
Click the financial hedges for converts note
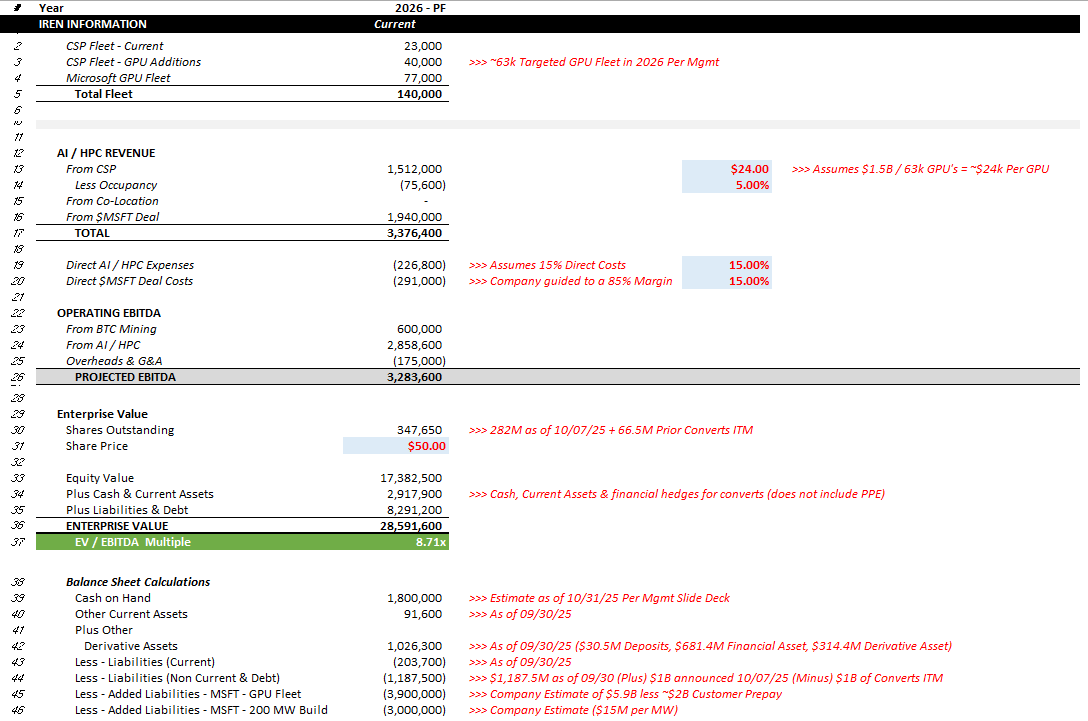tap(677, 494)
